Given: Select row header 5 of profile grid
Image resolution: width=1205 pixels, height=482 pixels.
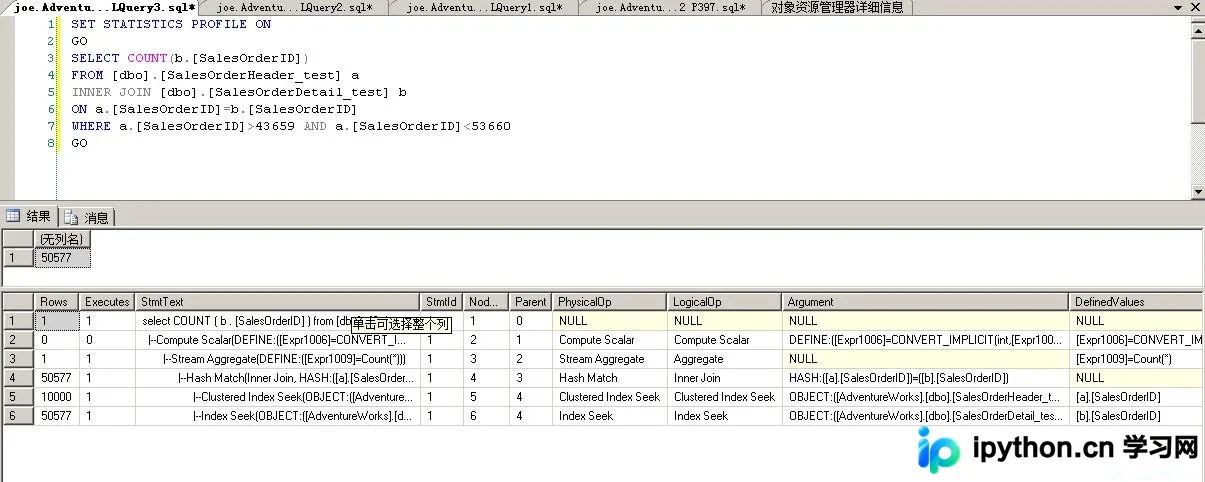Looking at the screenshot, I should tap(18, 397).
